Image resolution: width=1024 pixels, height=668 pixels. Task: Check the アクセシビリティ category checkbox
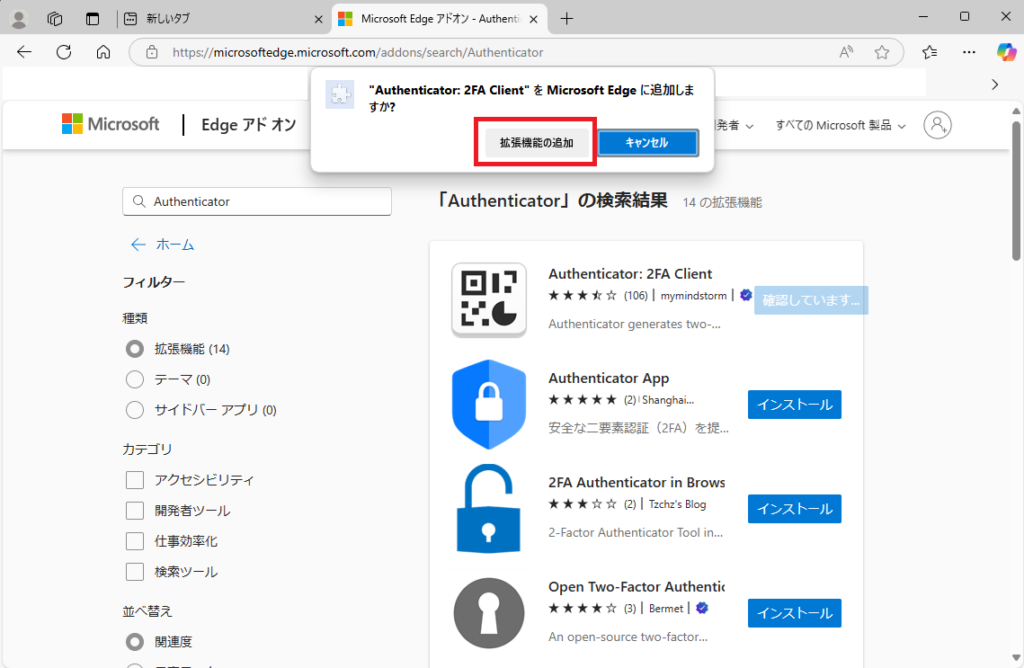pyautogui.click(x=135, y=480)
